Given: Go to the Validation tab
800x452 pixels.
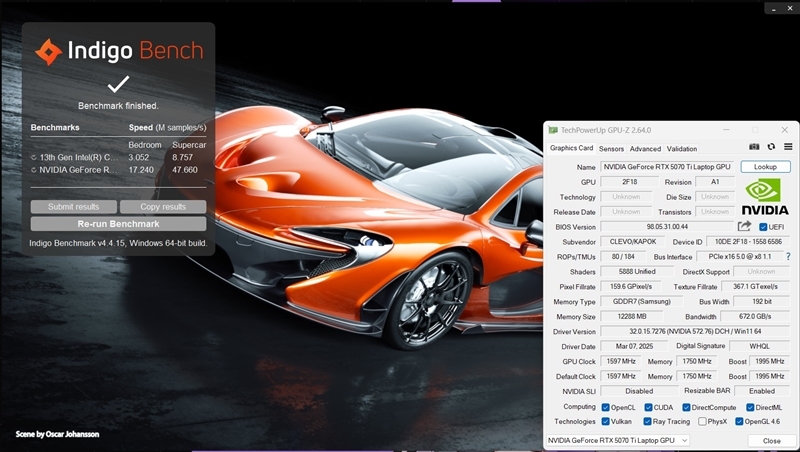Looking at the screenshot, I should 682,149.
